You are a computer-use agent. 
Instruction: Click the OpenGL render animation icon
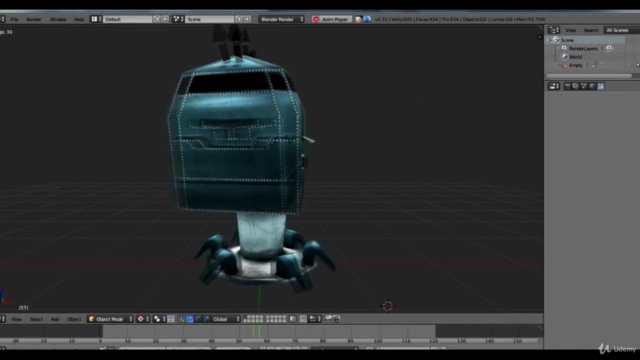pyautogui.click(x=336, y=319)
